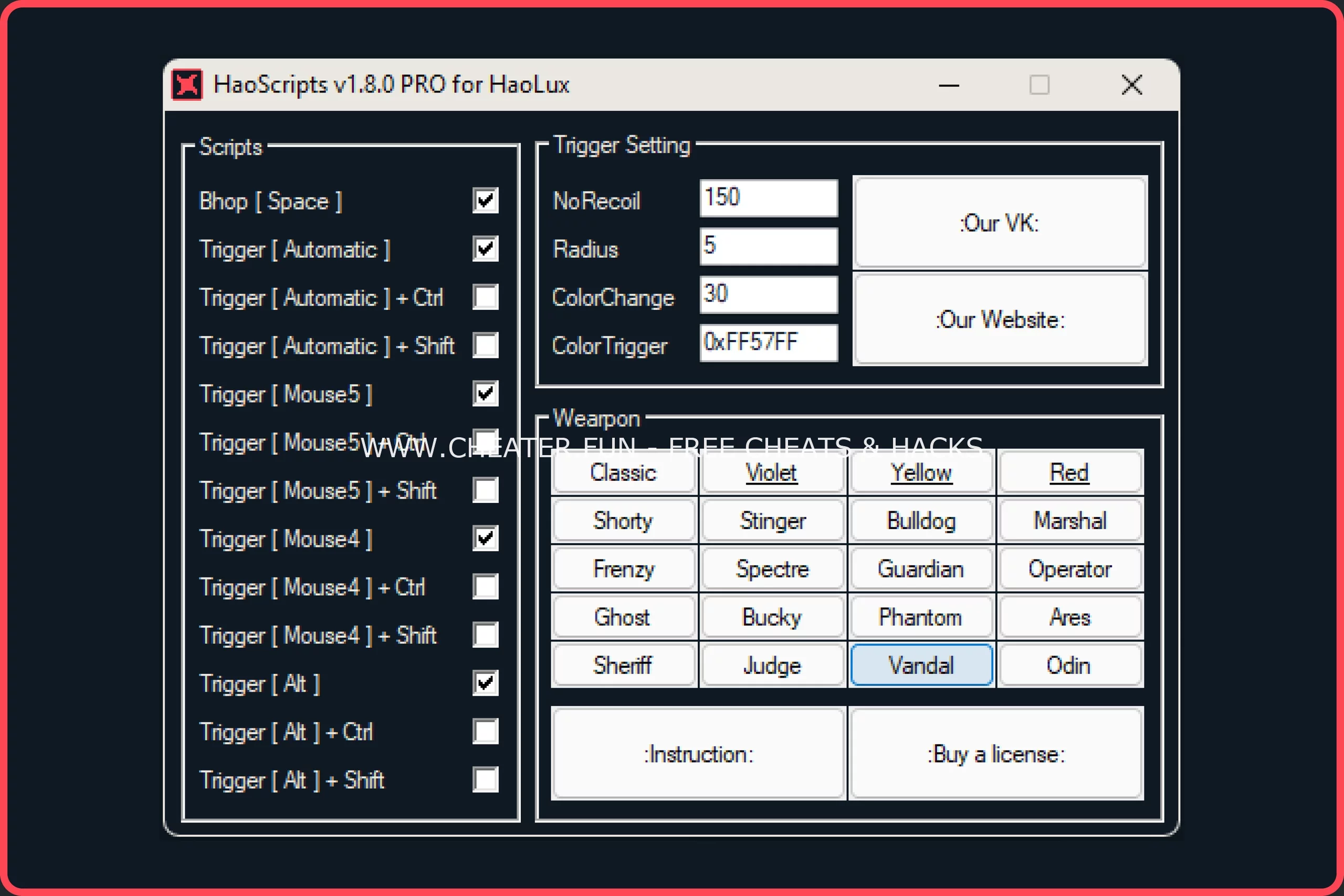
Task: Uncheck the Trigger [ Alt ] checkbox
Action: pos(485,683)
